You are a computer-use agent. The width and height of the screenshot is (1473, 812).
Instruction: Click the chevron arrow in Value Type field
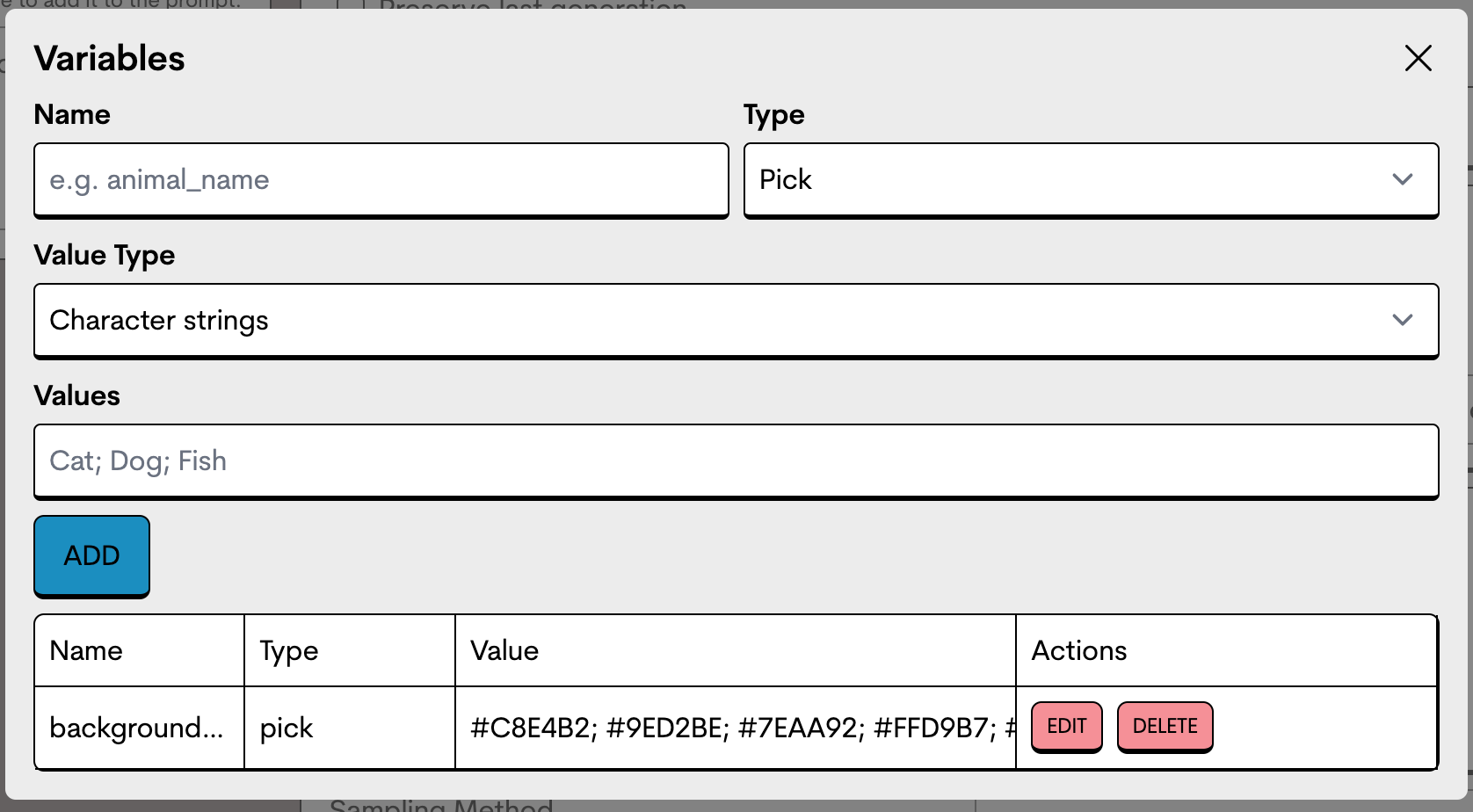1402,320
